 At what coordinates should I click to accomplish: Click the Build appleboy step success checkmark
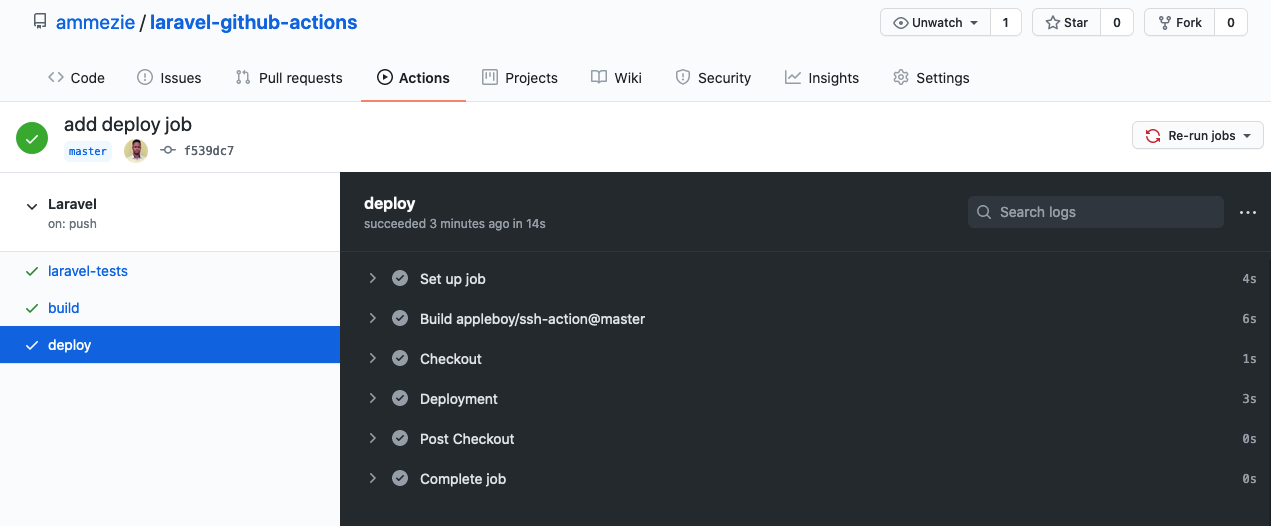[x=400, y=319]
